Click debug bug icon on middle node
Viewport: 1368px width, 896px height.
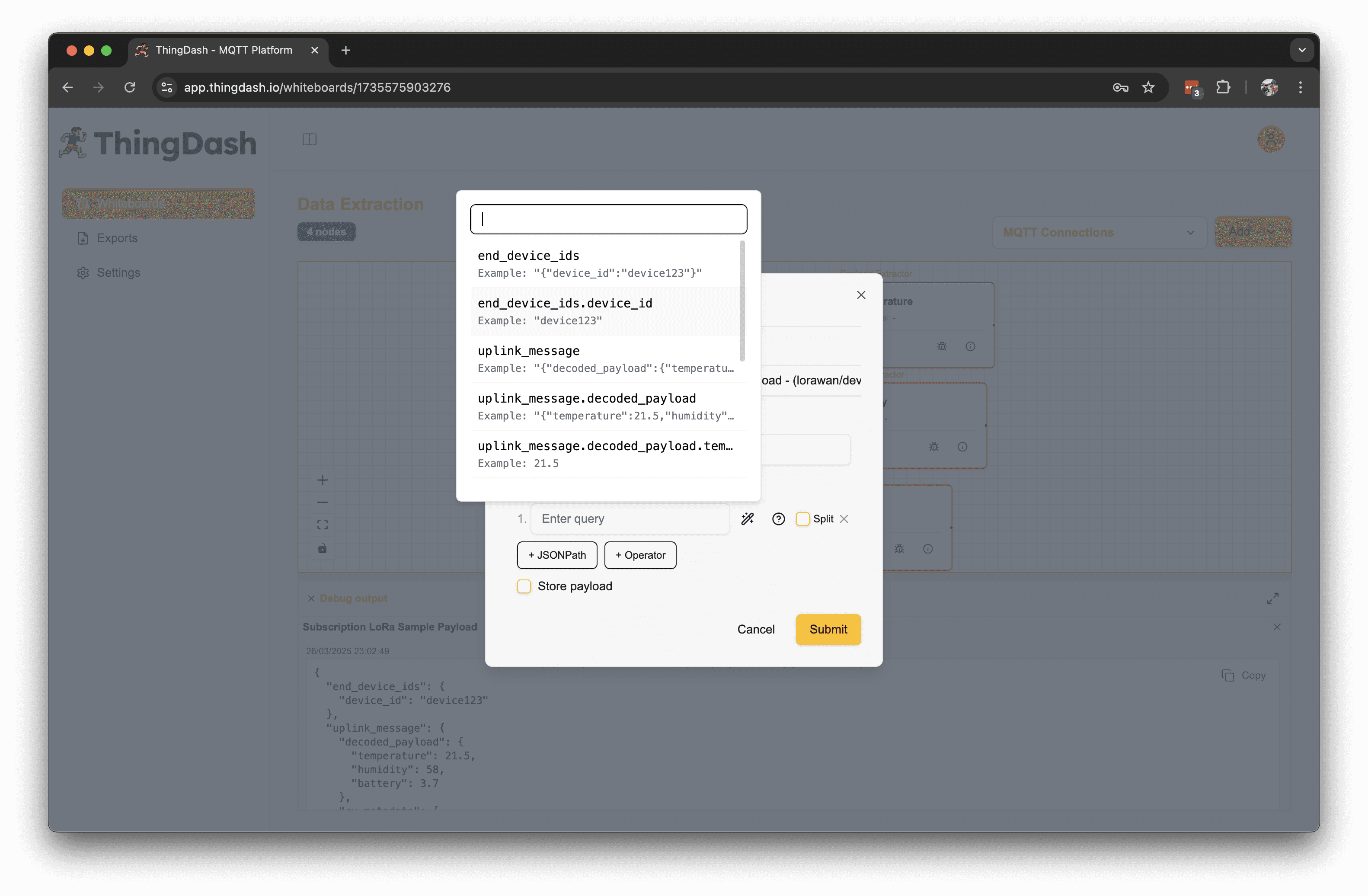point(933,447)
